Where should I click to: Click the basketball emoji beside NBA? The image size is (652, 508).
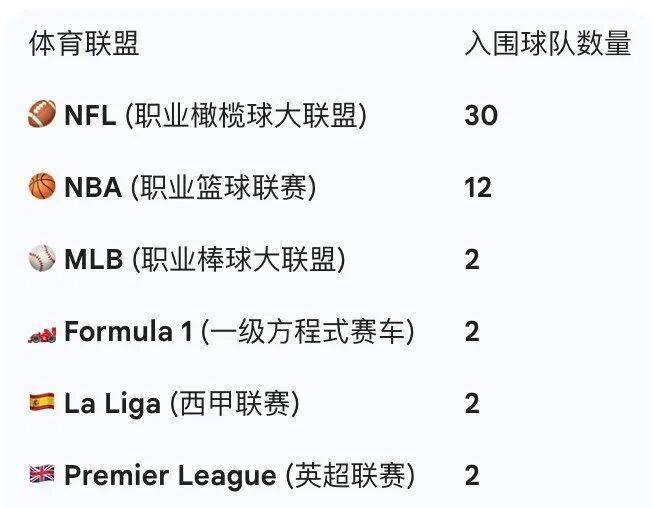click(42, 188)
